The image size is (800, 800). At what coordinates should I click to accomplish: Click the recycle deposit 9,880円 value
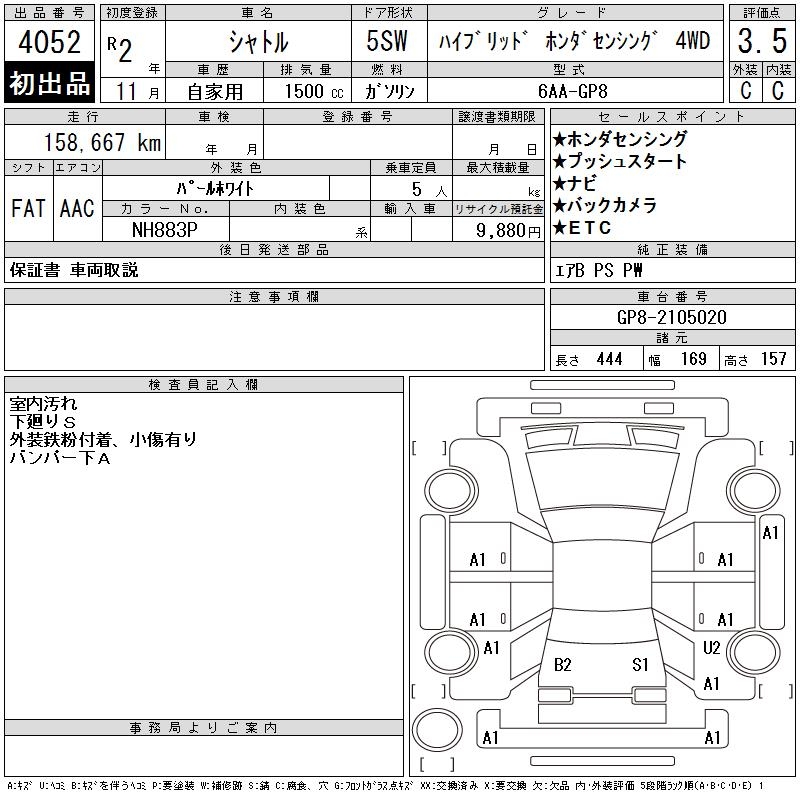click(510, 229)
